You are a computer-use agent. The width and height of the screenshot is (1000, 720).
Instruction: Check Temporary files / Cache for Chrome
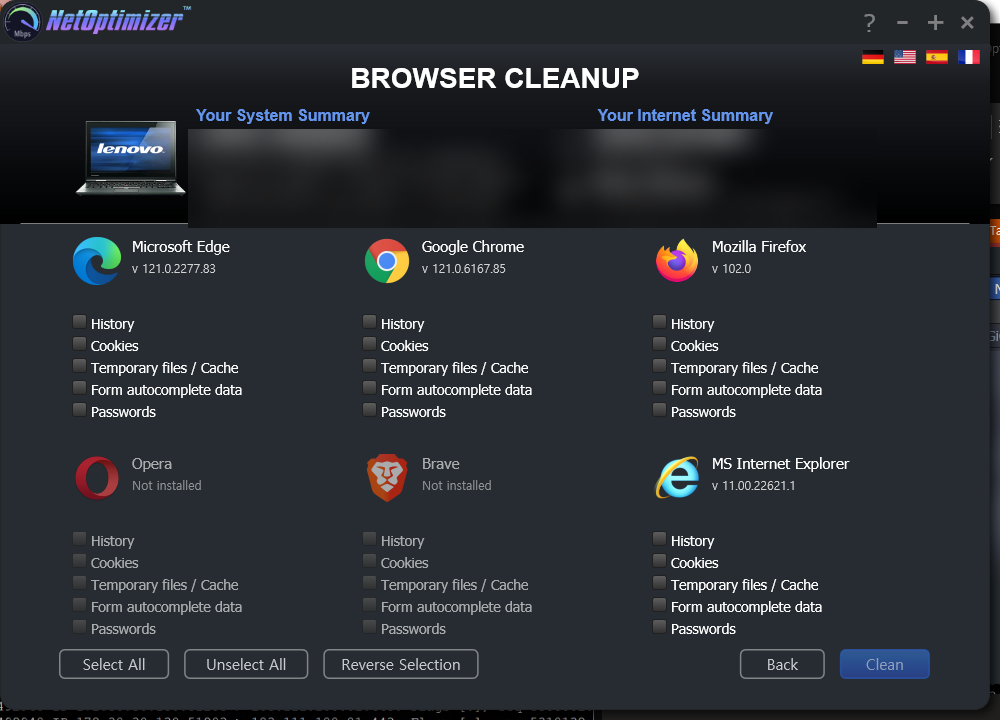[369, 365]
